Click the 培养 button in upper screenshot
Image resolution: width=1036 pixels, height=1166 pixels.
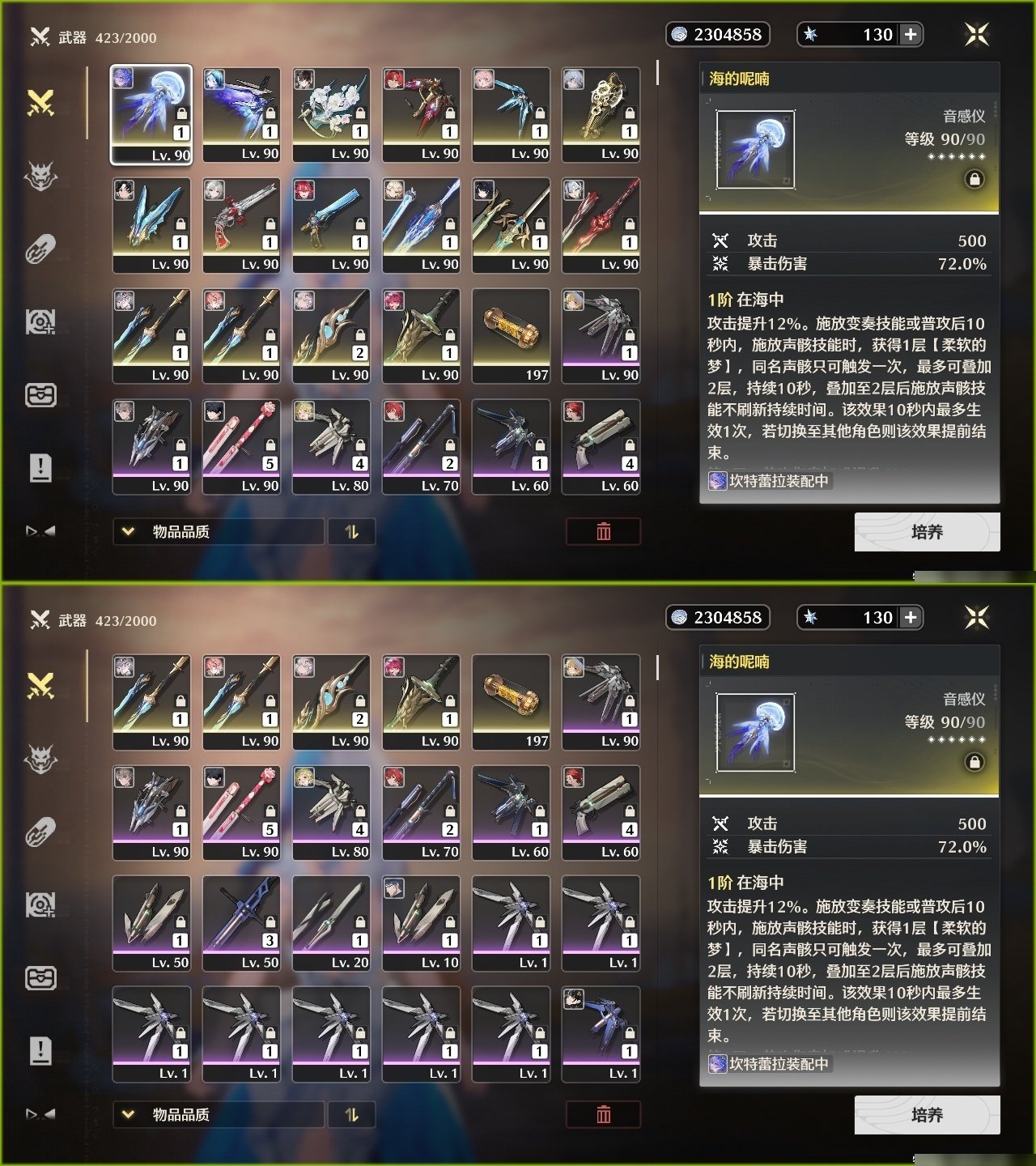coord(927,532)
